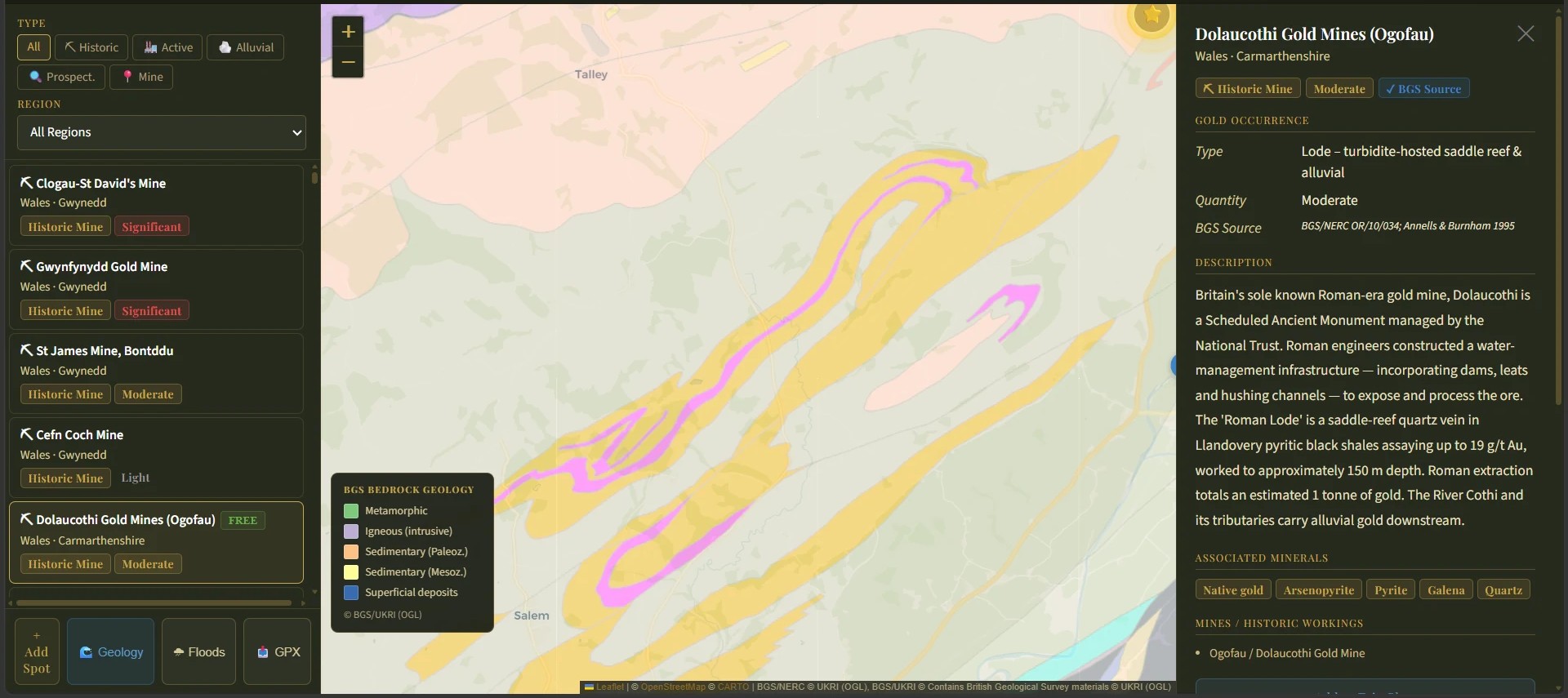Click the plus icon on Add Spot
This screenshot has width=1568, height=698.
click(37, 635)
